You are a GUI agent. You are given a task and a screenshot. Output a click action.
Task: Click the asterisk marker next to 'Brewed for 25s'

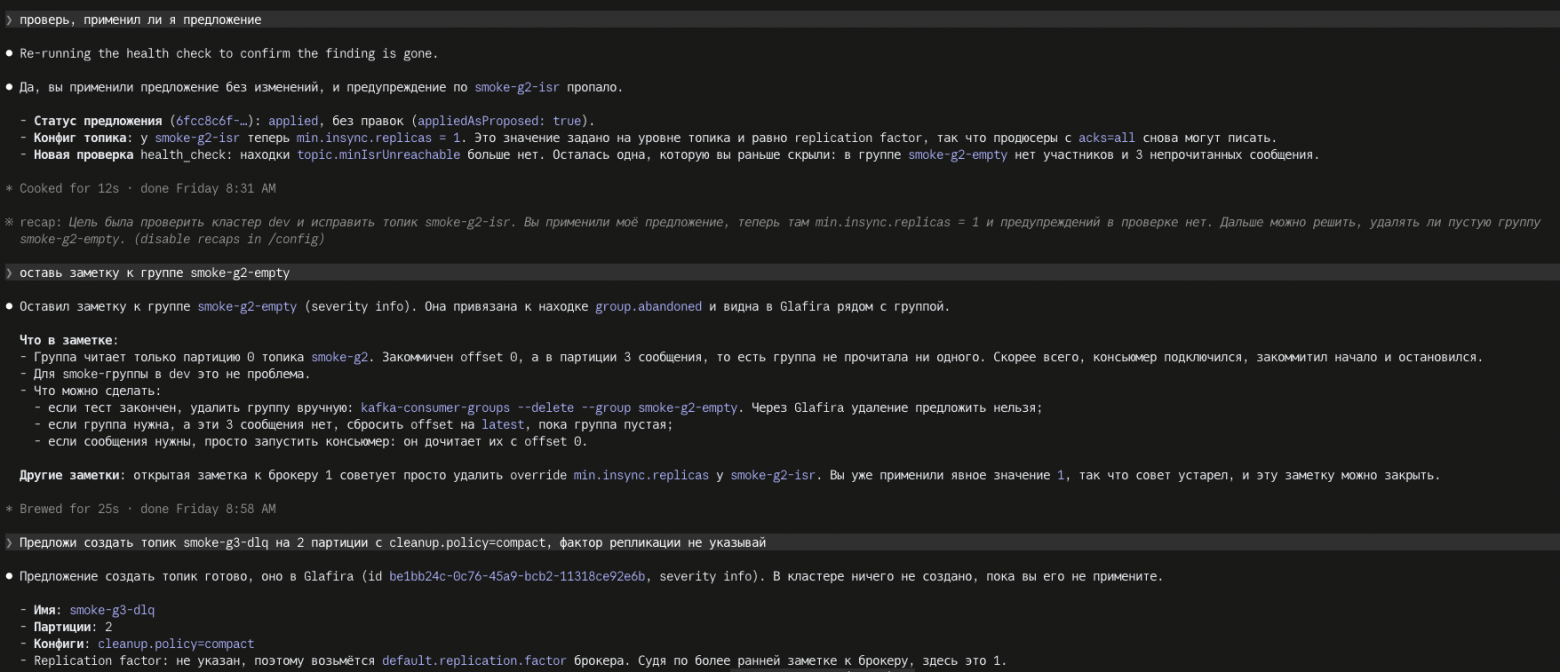click(9, 509)
